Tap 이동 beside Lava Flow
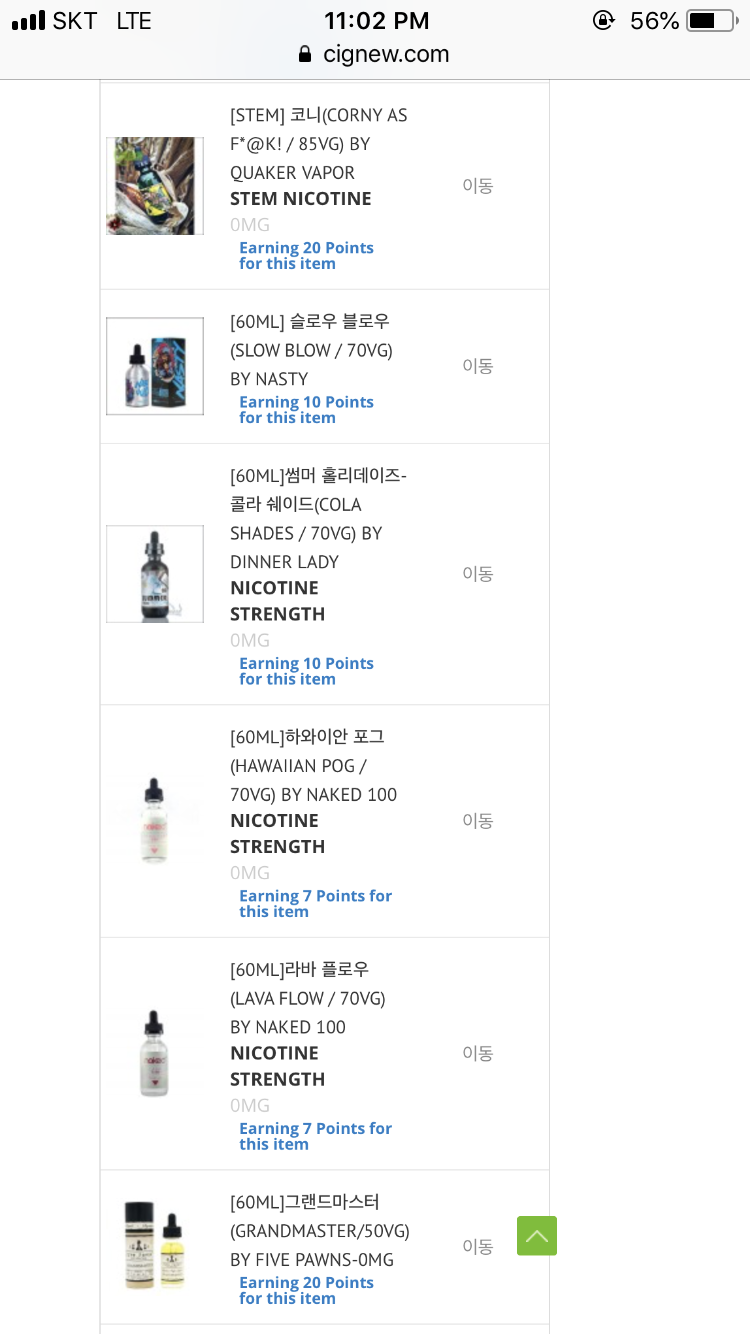 click(477, 1053)
